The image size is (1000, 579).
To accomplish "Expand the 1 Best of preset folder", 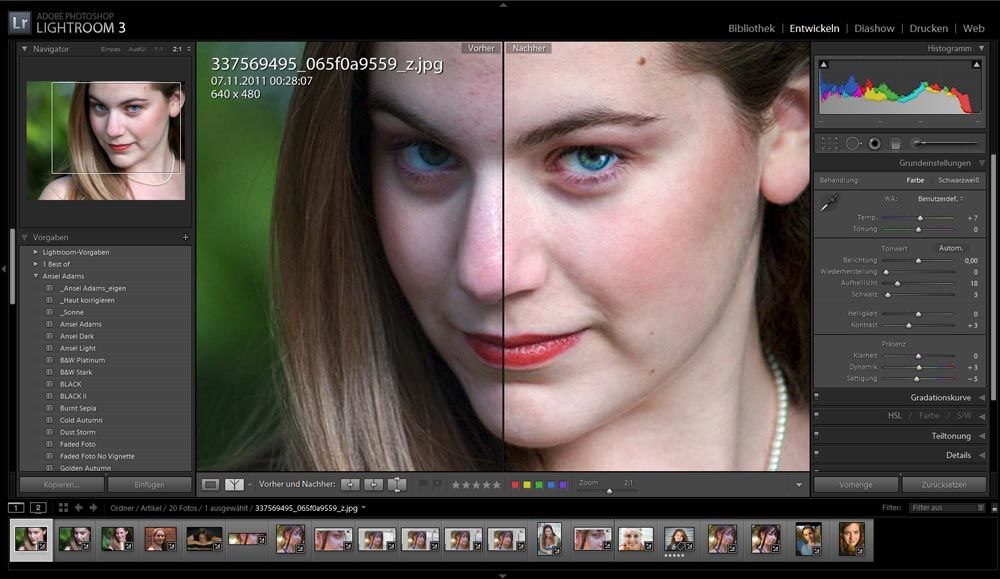I will click(36, 264).
